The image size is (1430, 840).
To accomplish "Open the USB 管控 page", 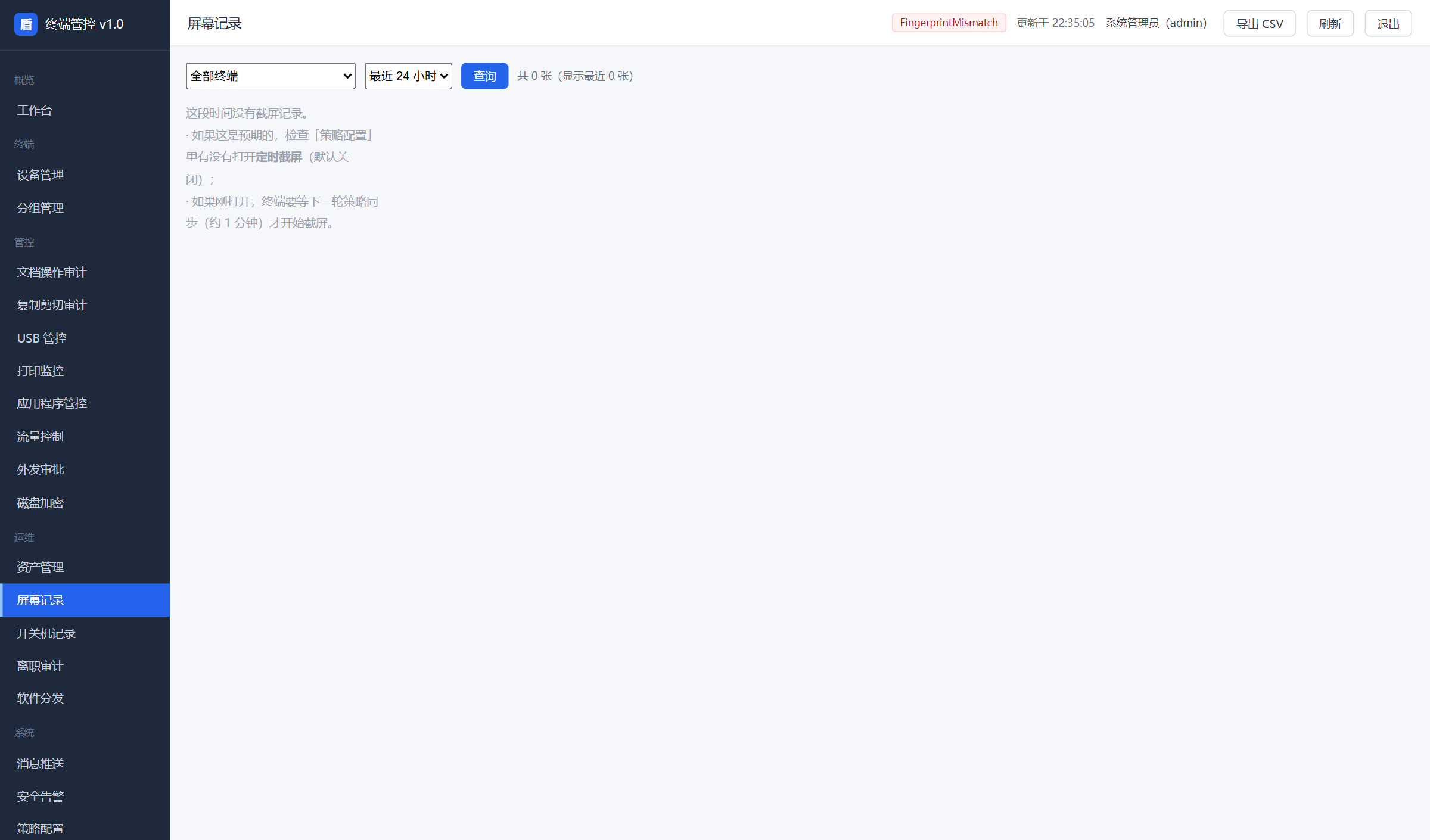I will tap(85, 338).
